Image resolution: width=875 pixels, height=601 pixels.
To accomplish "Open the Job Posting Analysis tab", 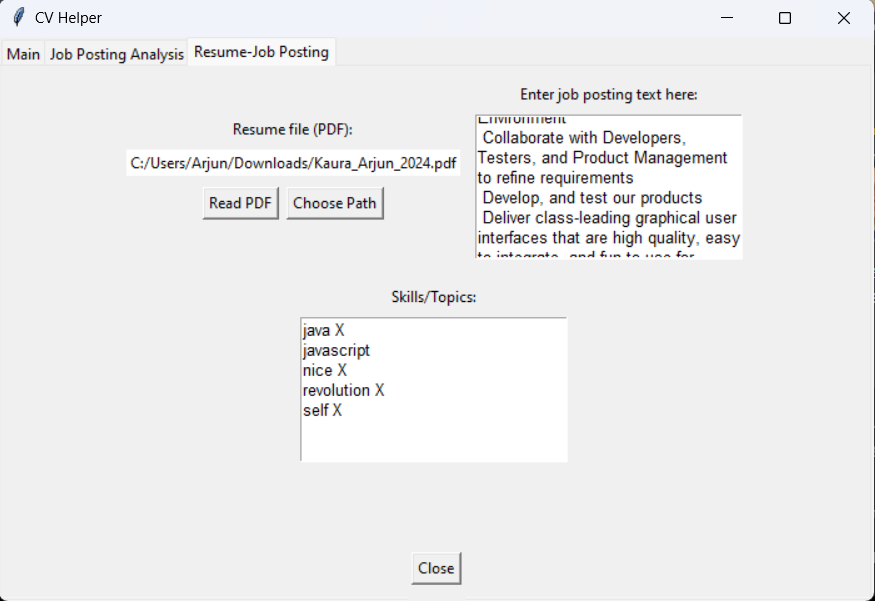I will tap(116, 54).
